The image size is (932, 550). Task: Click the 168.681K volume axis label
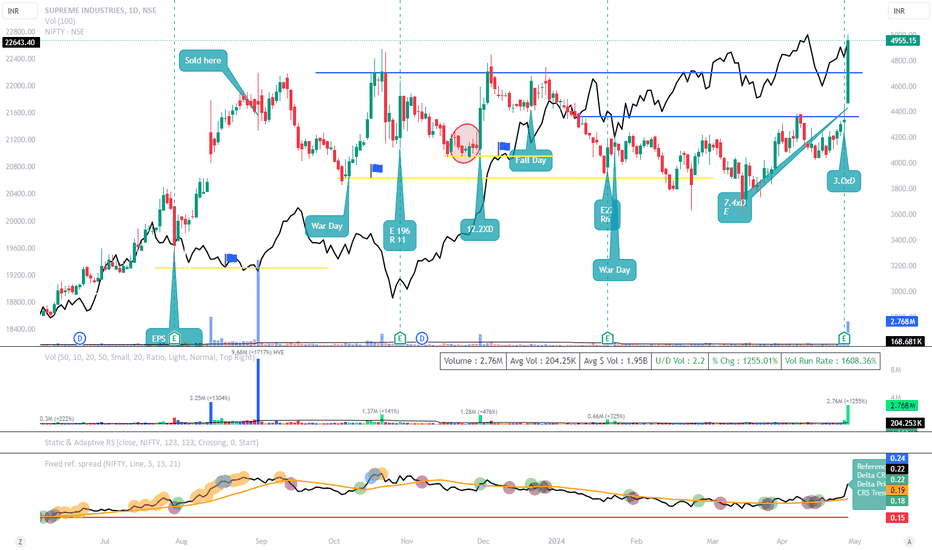tap(905, 341)
